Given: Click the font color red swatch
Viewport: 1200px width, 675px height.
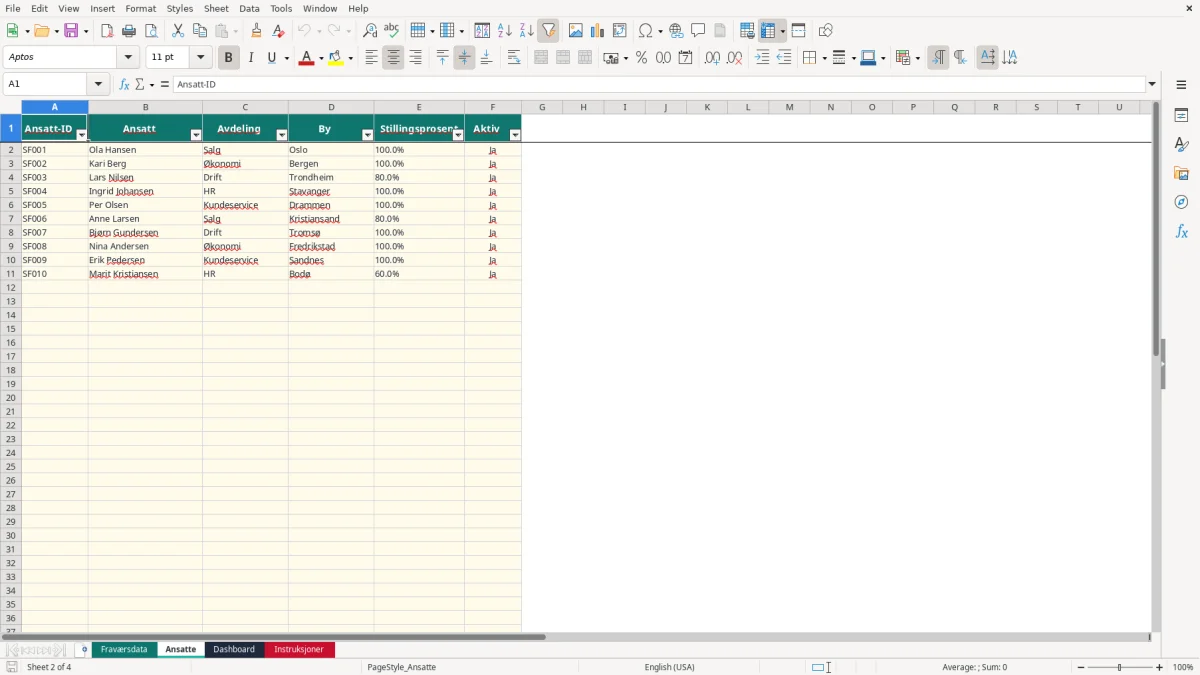Looking at the screenshot, I should coord(306,58).
